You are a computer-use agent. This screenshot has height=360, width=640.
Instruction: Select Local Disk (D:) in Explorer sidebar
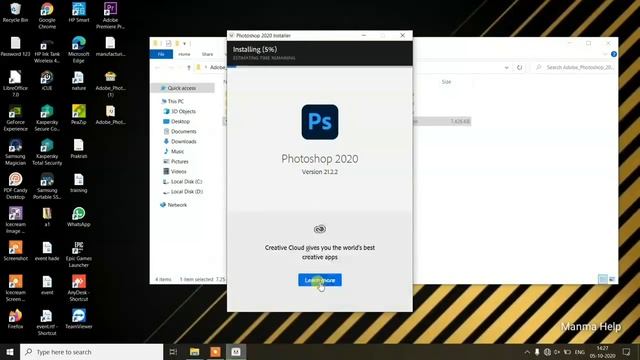click(182, 191)
